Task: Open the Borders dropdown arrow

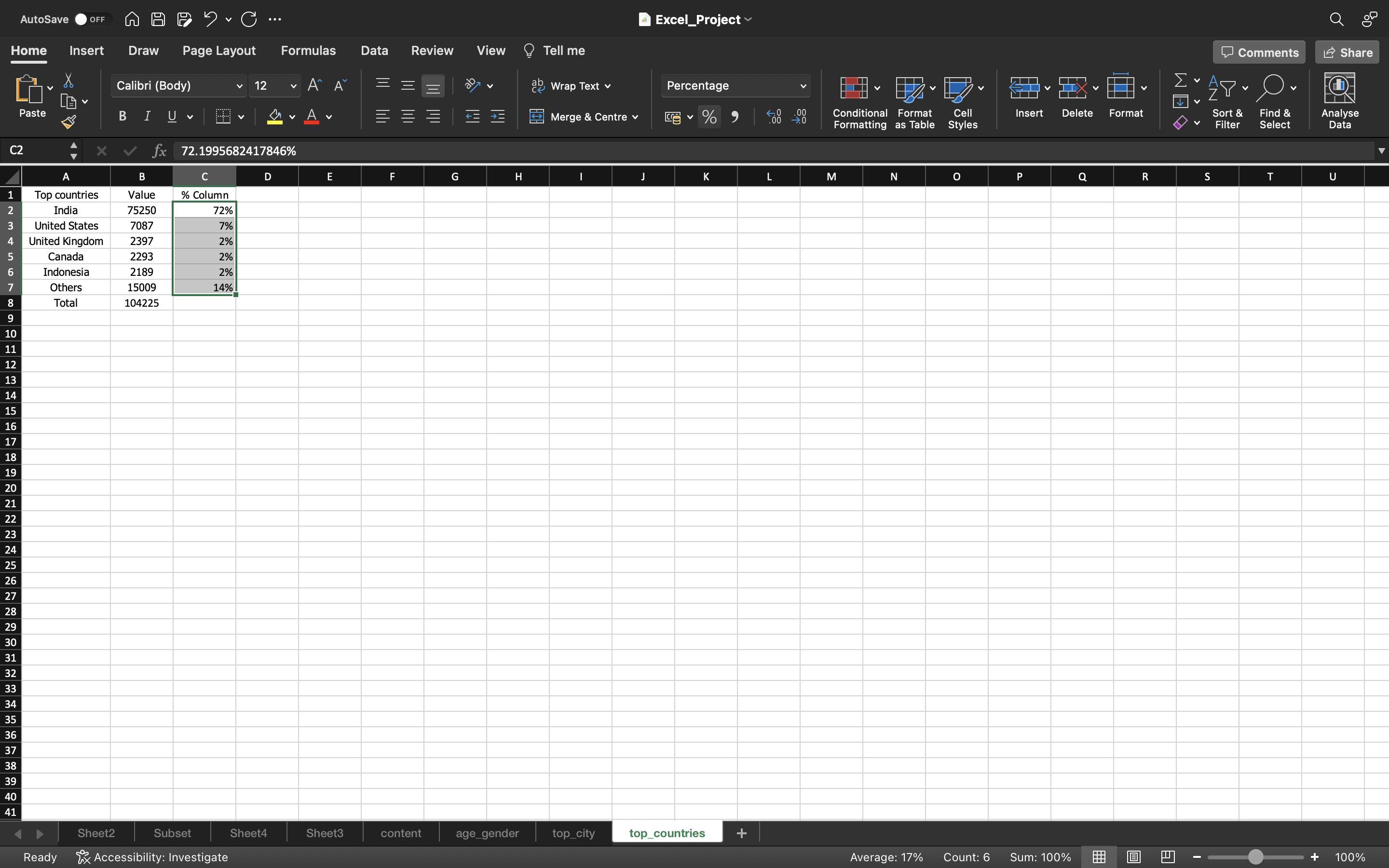Action: (x=241, y=117)
